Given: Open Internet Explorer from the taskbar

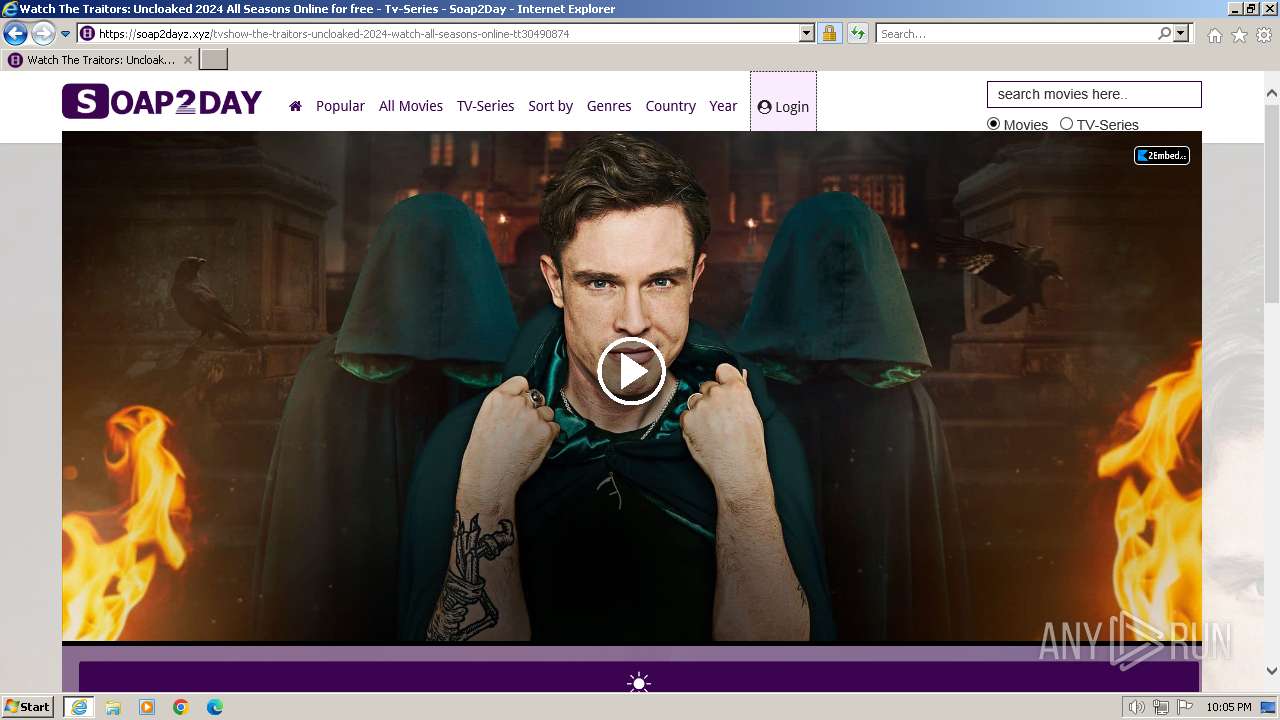Looking at the screenshot, I should coord(79,707).
